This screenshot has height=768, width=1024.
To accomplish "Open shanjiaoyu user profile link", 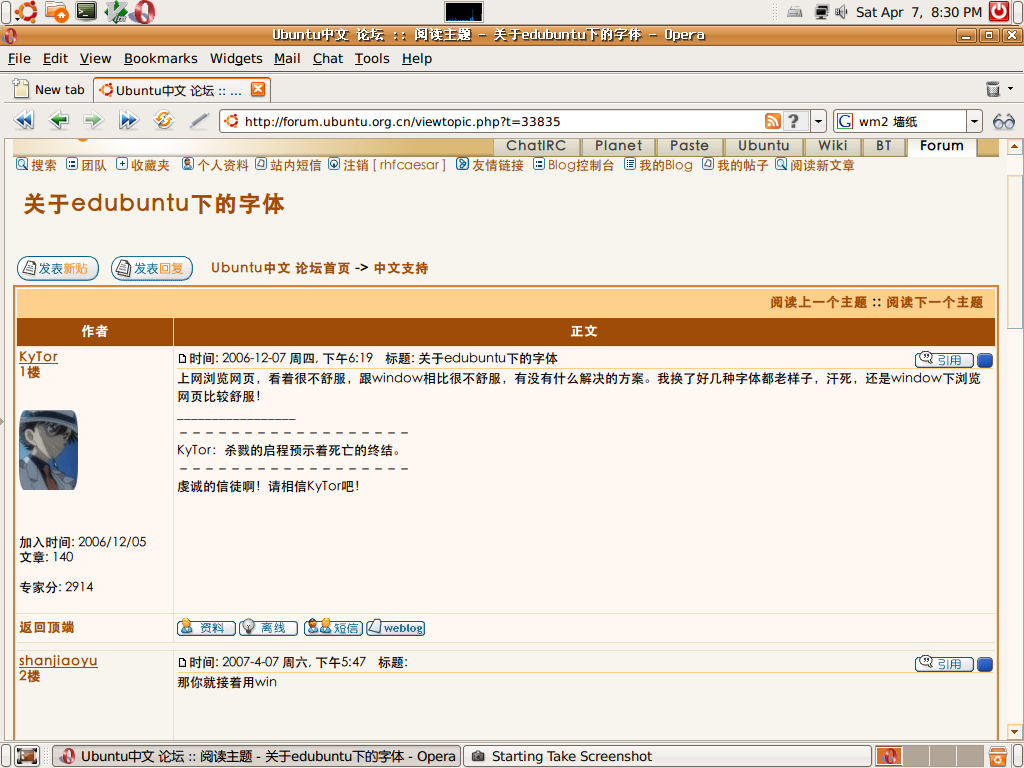I will tap(58, 661).
